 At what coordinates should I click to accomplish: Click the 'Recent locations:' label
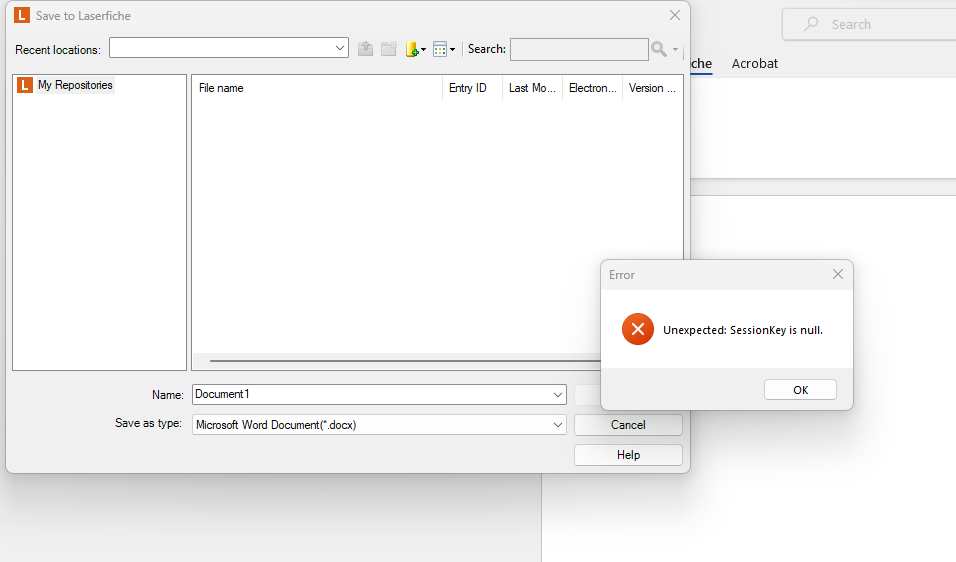point(58,50)
